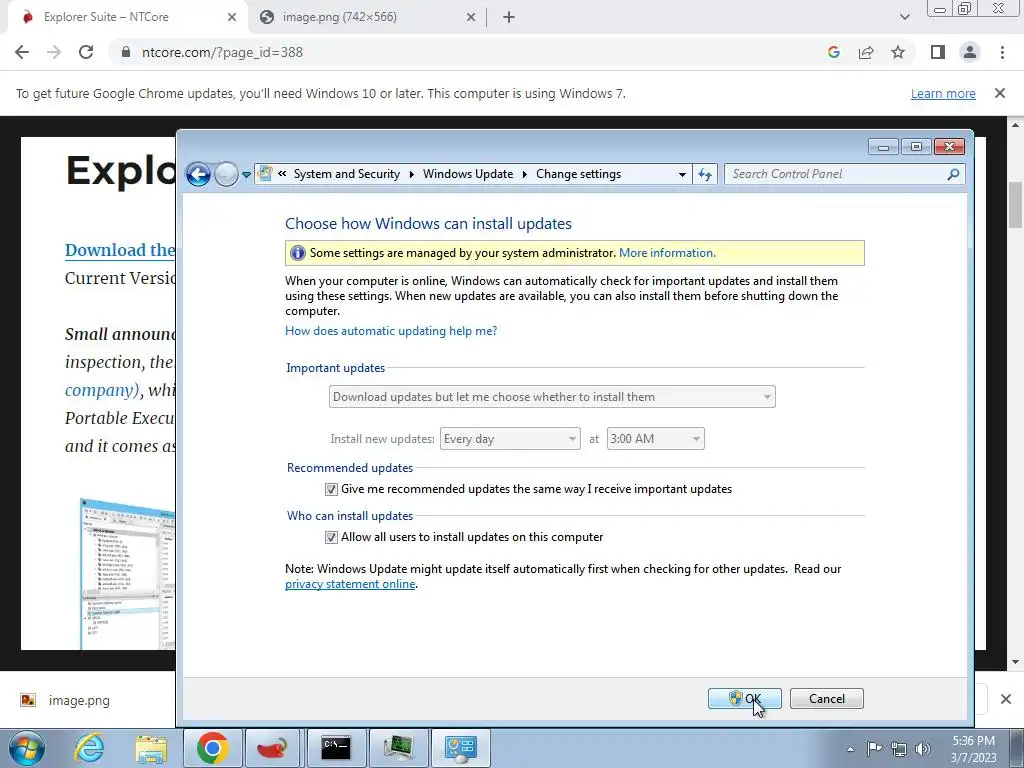The image size is (1024, 768).
Task: Click Chrome back navigation arrow
Action: point(22,52)
